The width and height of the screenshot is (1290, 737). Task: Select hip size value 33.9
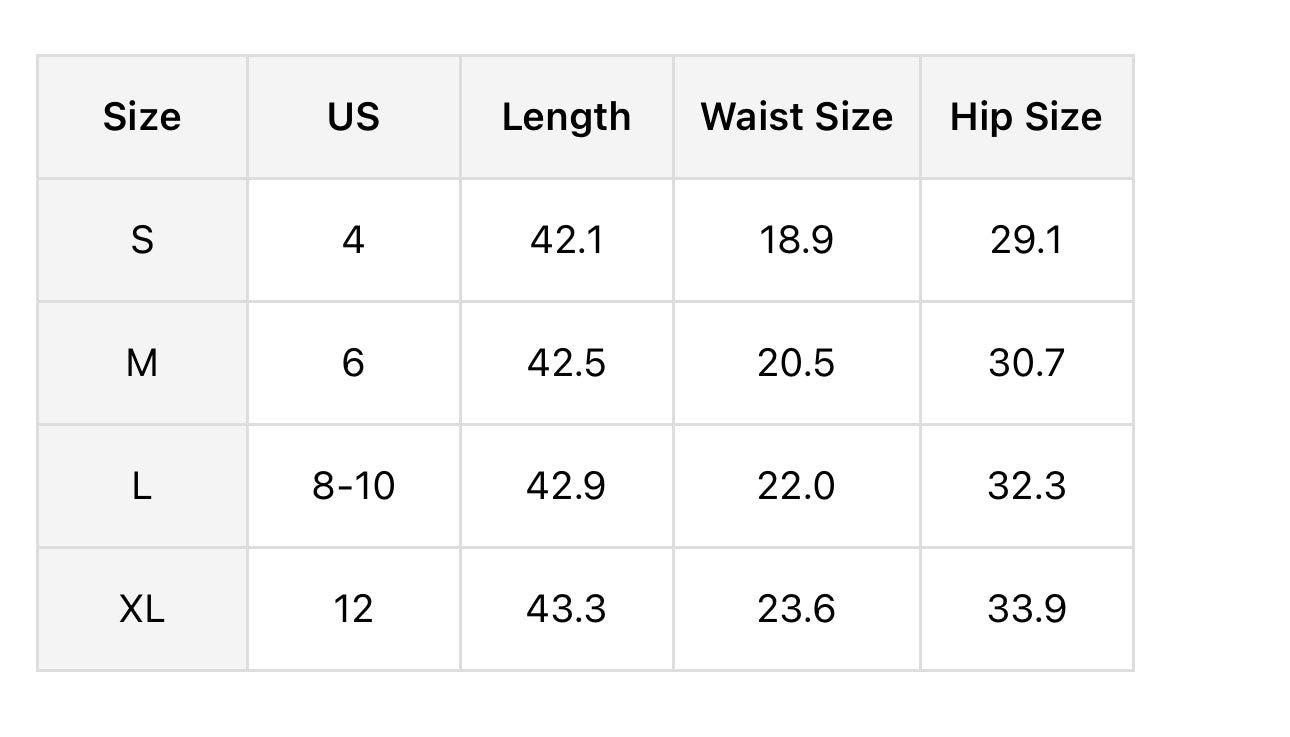click(1026, 609)
